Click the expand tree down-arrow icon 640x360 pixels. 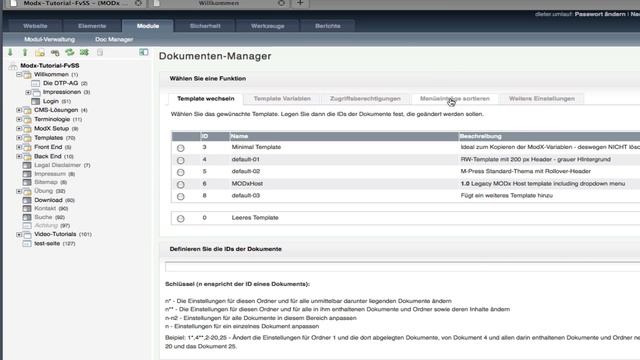(x=10, y=52)
